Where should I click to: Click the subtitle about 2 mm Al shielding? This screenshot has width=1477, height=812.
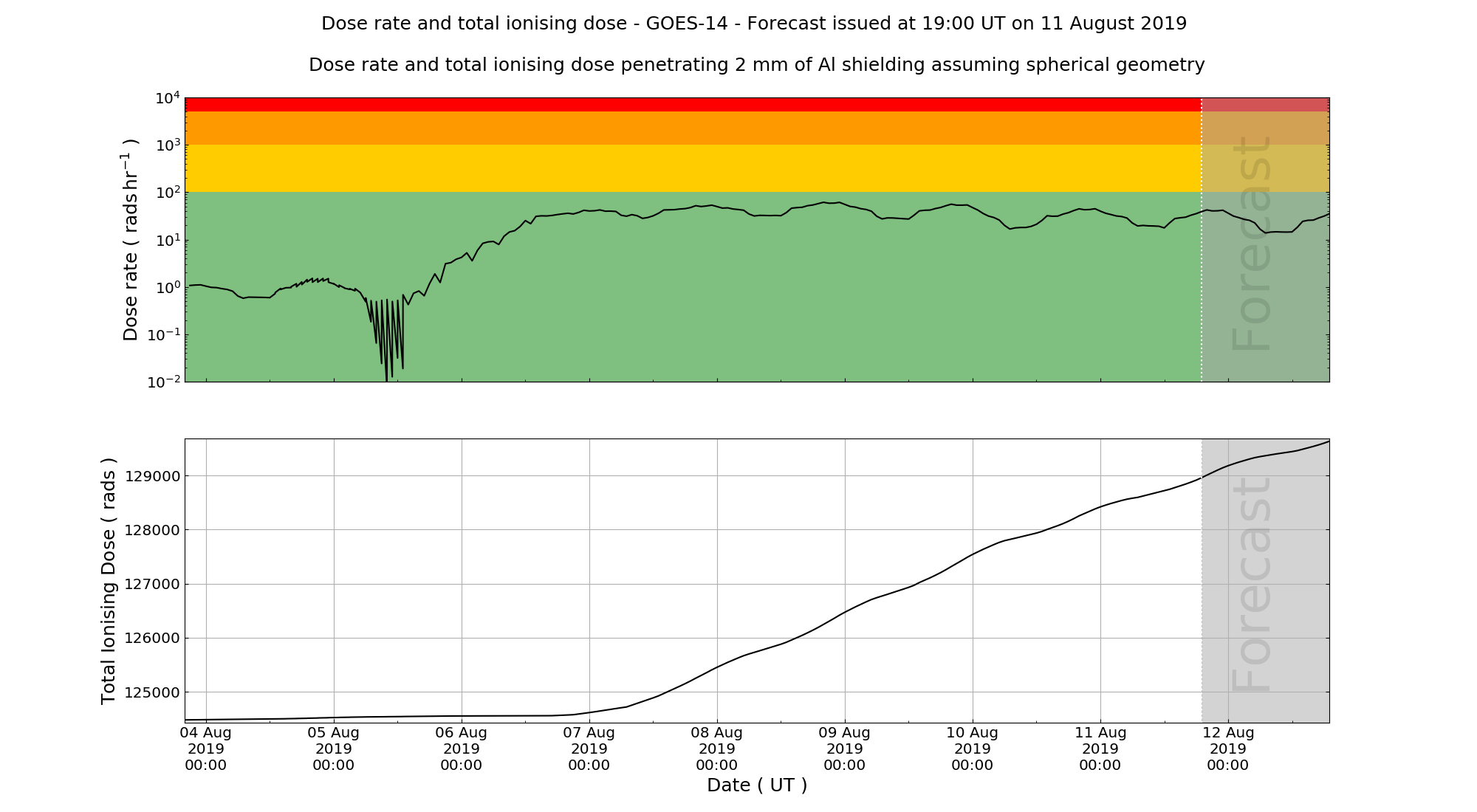(x=756, y=65)
